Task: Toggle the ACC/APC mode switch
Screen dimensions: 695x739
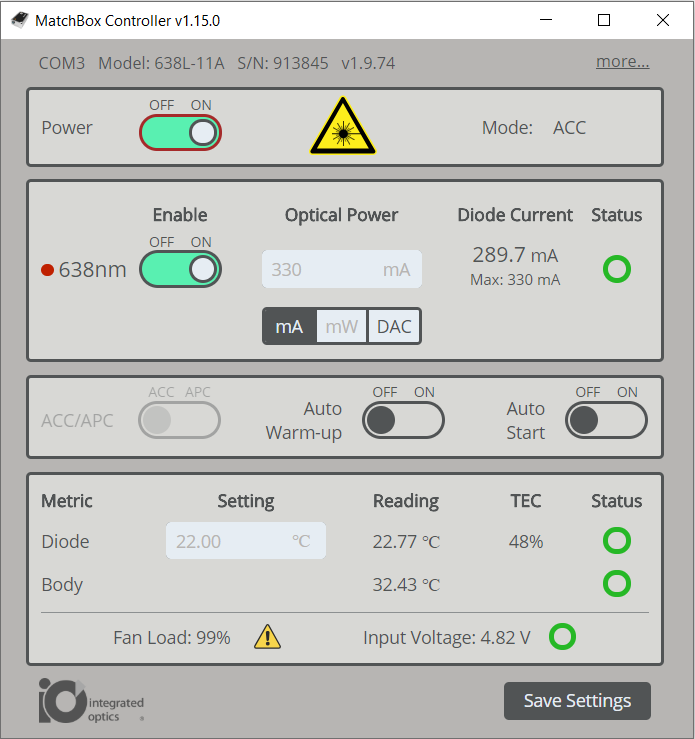Action: click(x=180, y=420)
